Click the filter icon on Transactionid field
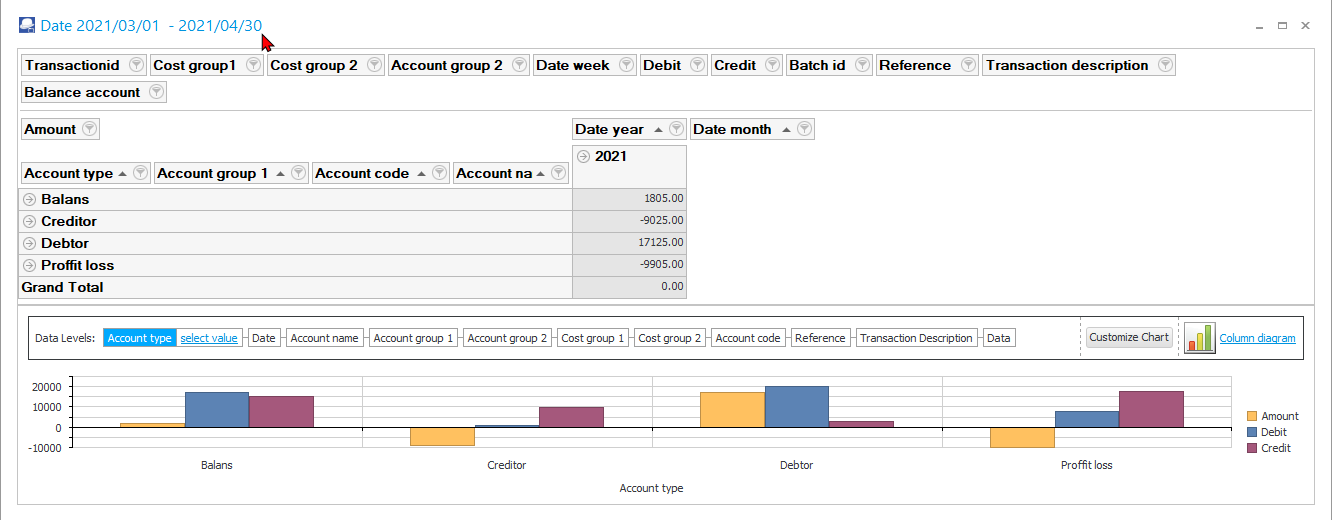Viewport: 1332px width, 520px height. coord(136,65)
